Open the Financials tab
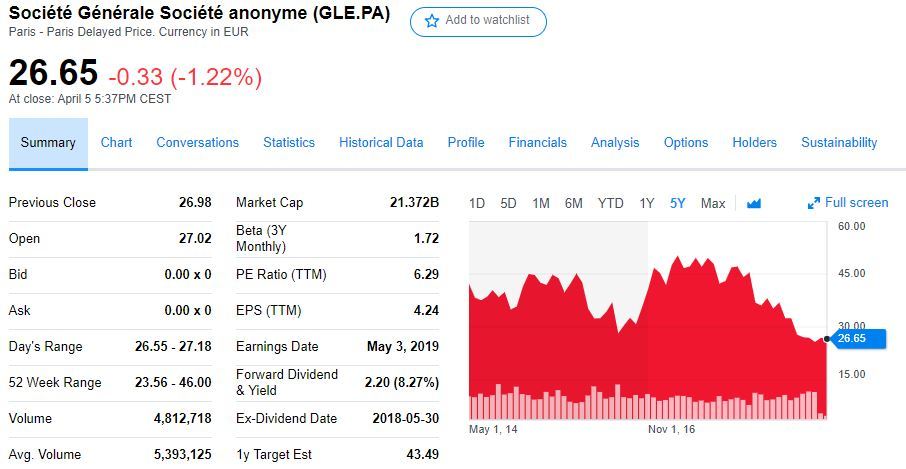Screen dimensions: 906x469 (x=537, y=143)
